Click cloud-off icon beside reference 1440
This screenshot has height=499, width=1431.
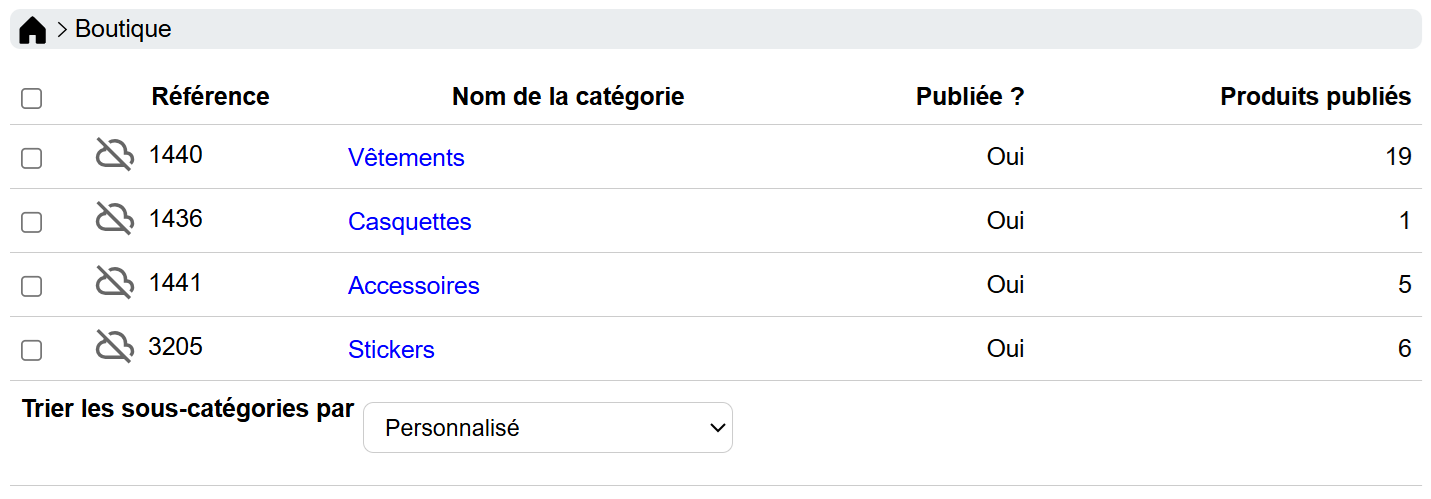[115, 155]
